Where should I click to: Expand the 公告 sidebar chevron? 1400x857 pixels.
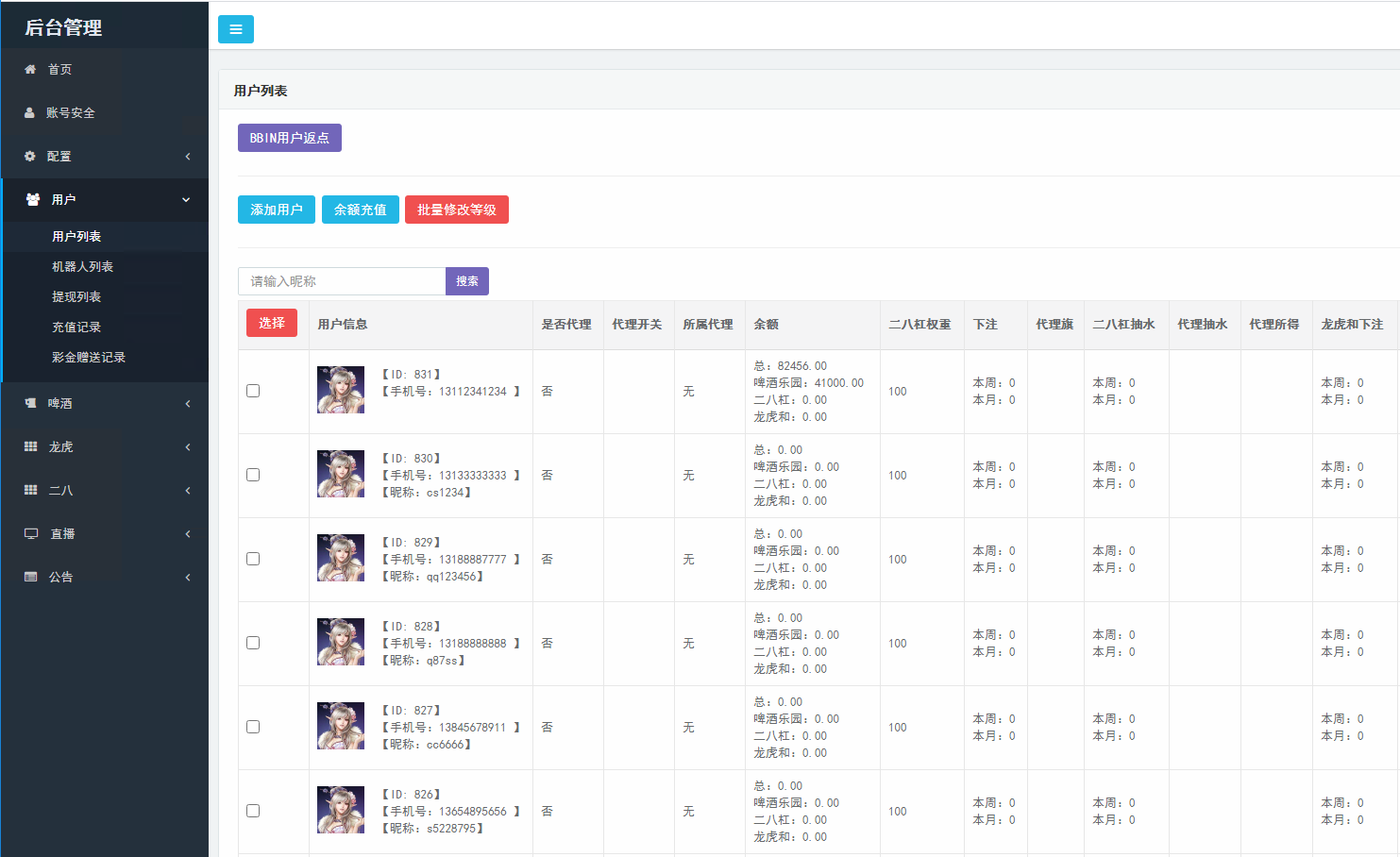188,578
